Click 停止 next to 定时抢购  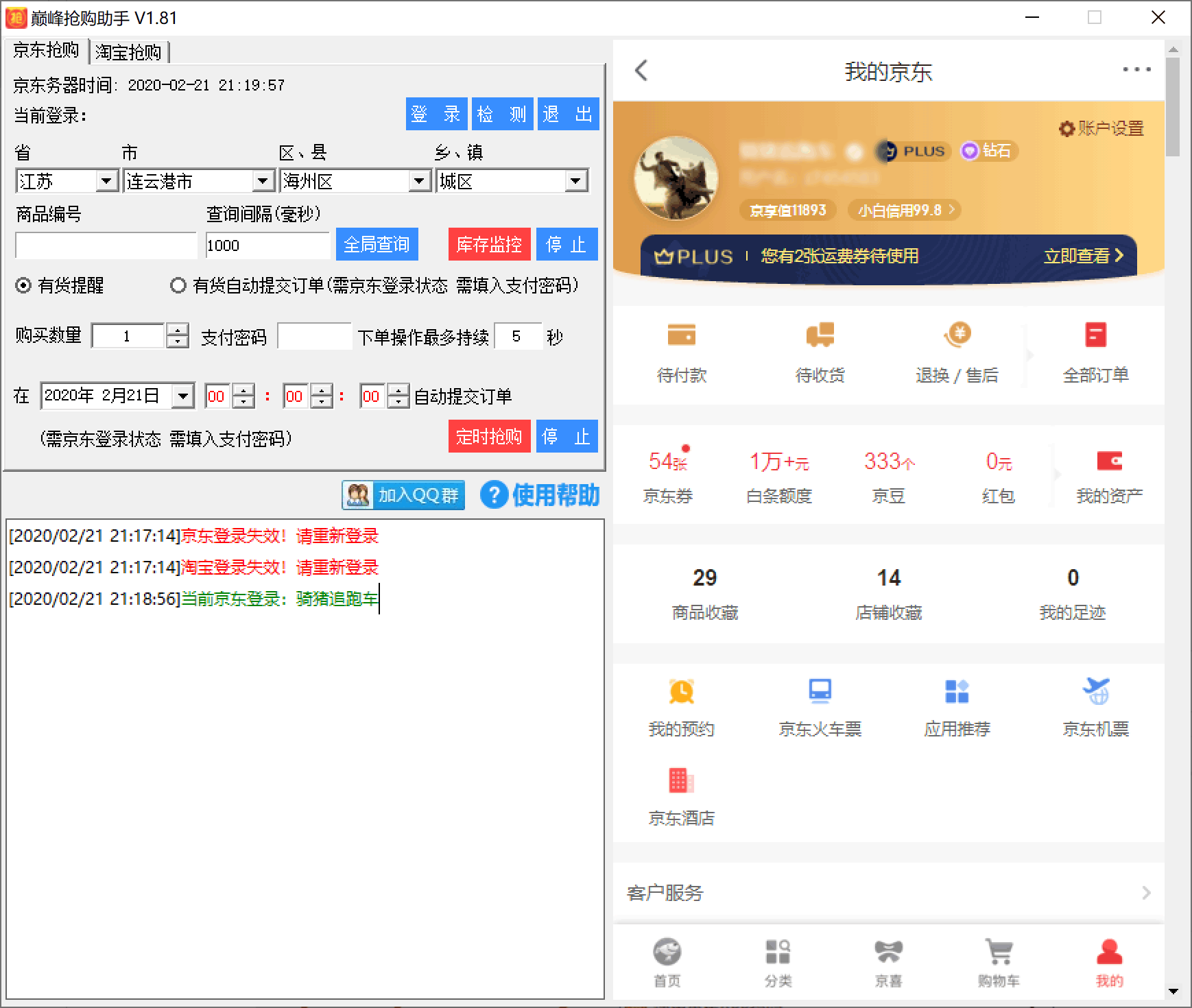(x=567, y=436)
